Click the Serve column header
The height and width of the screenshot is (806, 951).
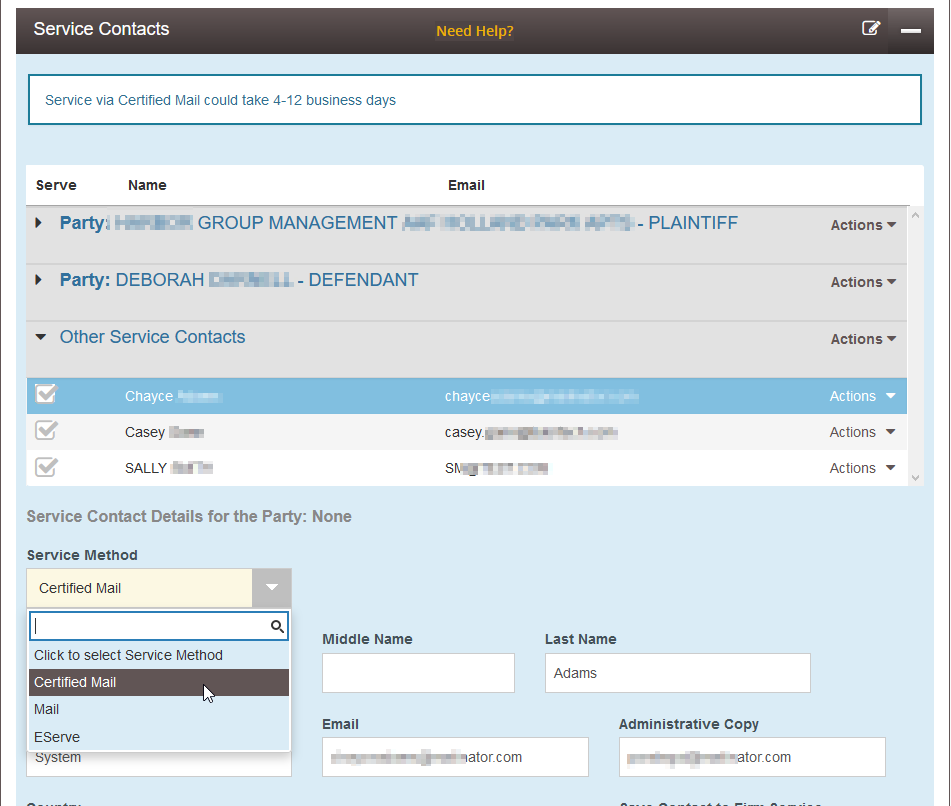click(56, 185)
